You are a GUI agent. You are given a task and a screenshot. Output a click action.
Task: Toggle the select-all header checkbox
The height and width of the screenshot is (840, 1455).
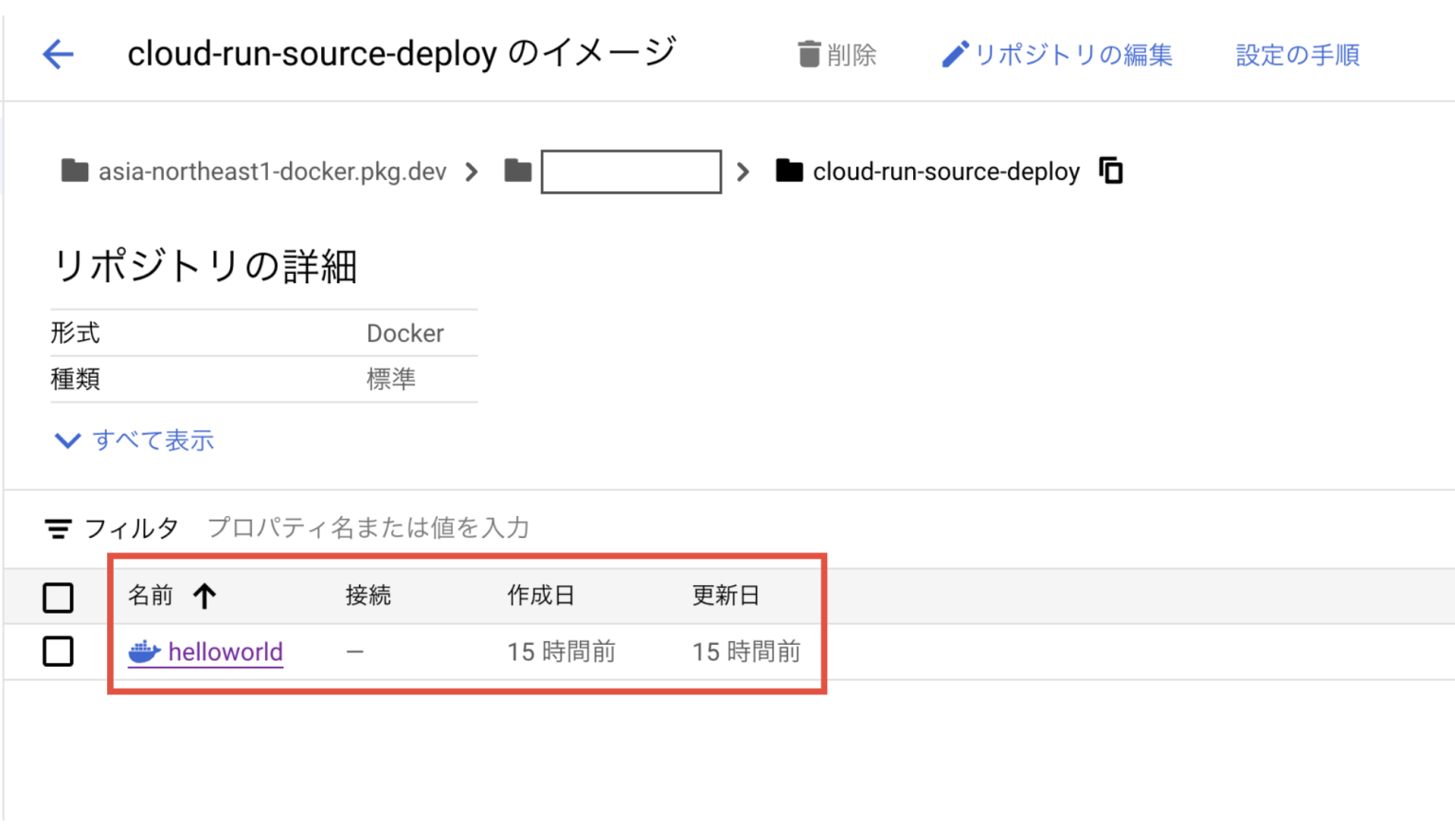(x=58, y=598)
